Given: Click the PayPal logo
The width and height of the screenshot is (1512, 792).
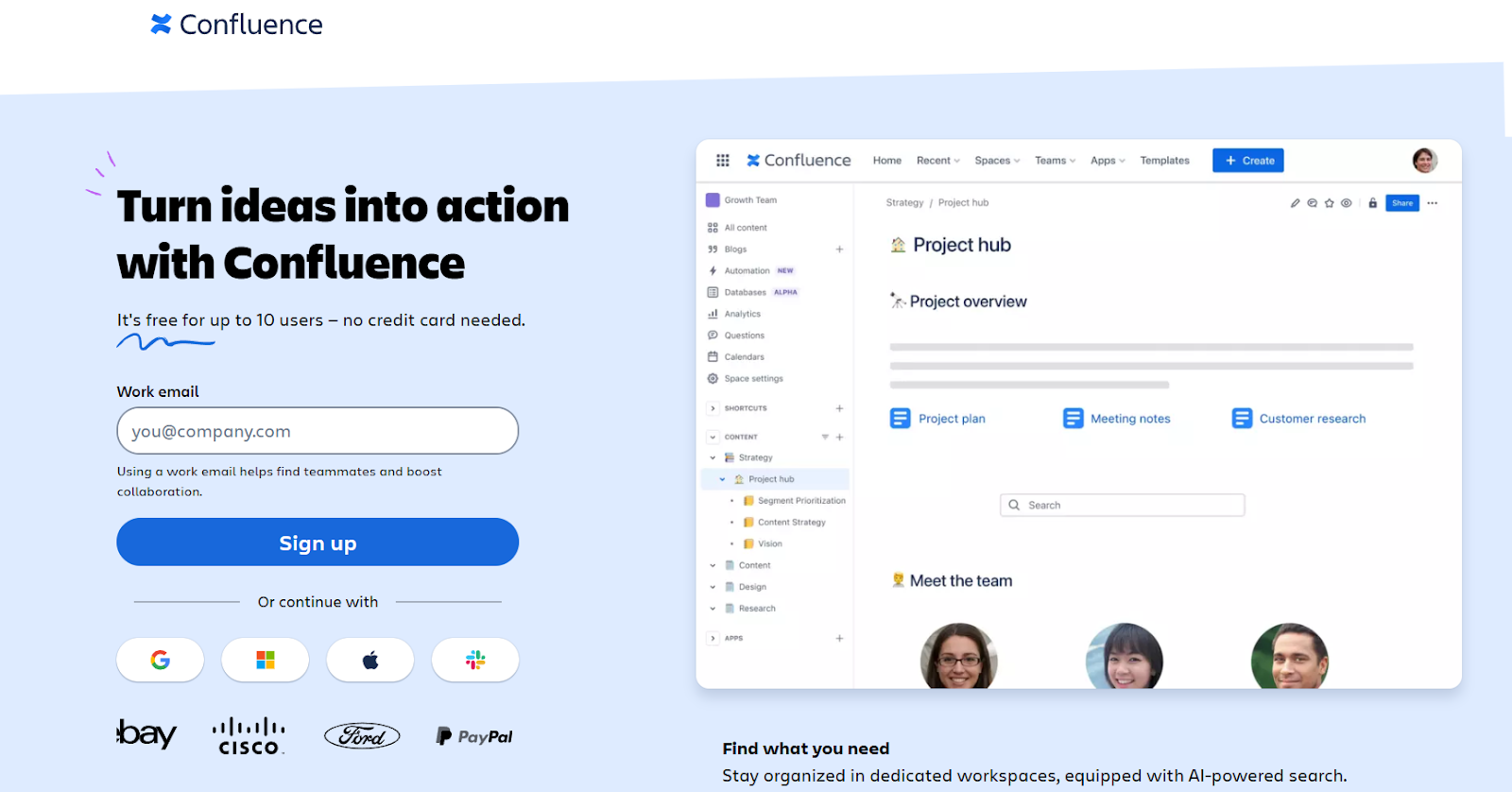Looking at the screenshot, I should pos(474,736).
